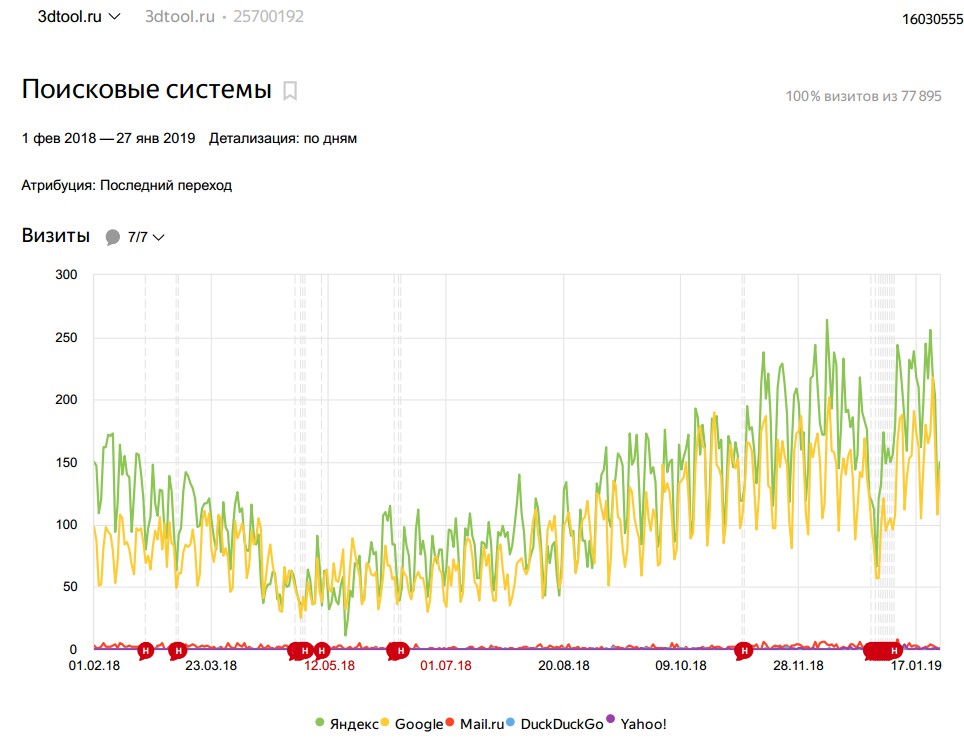The height and width of the screenshot is (743, 964).
Task: Click the red 12.05.18 axis date label
Action: tap(329, 666)
